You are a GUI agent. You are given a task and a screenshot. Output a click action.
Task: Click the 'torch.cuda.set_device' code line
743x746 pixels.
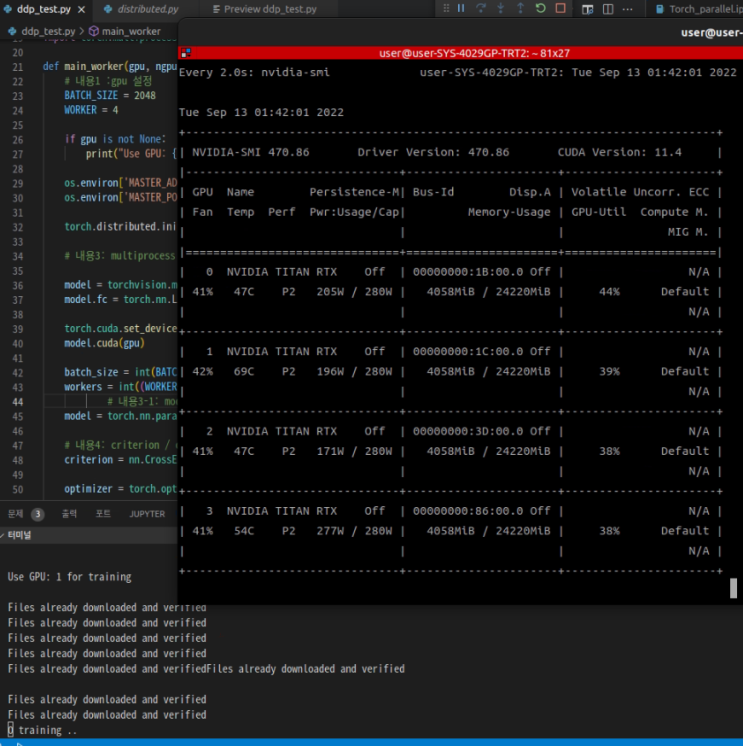[120, 328]
